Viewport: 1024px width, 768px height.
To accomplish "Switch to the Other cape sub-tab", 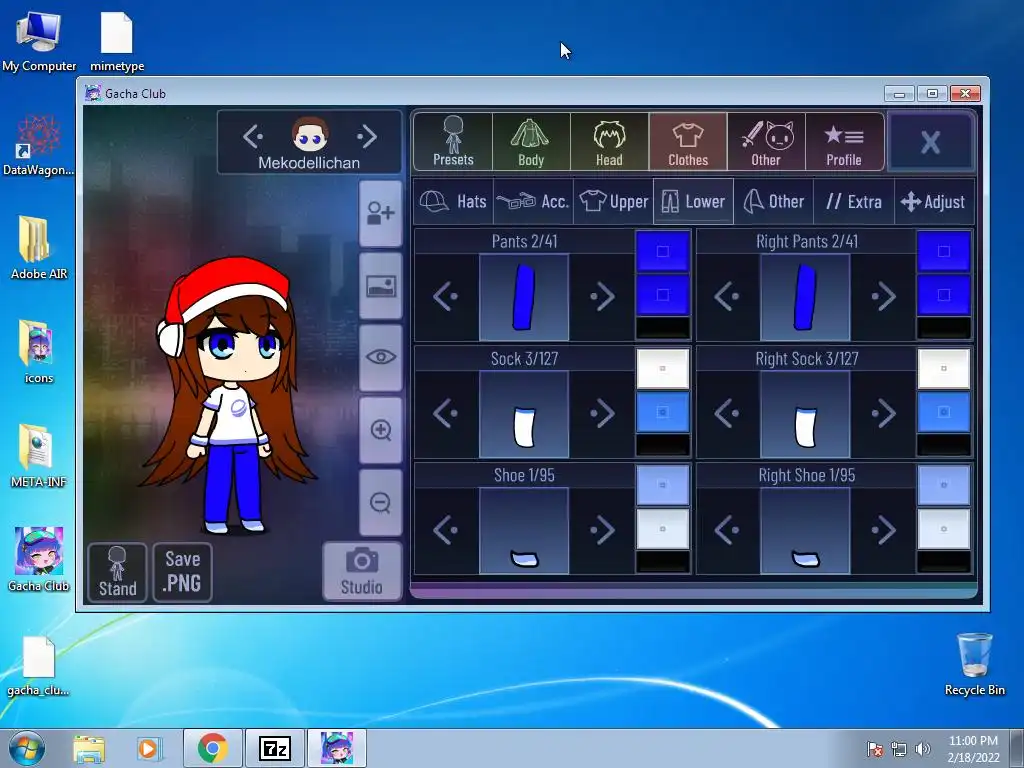I will (773, 201).
